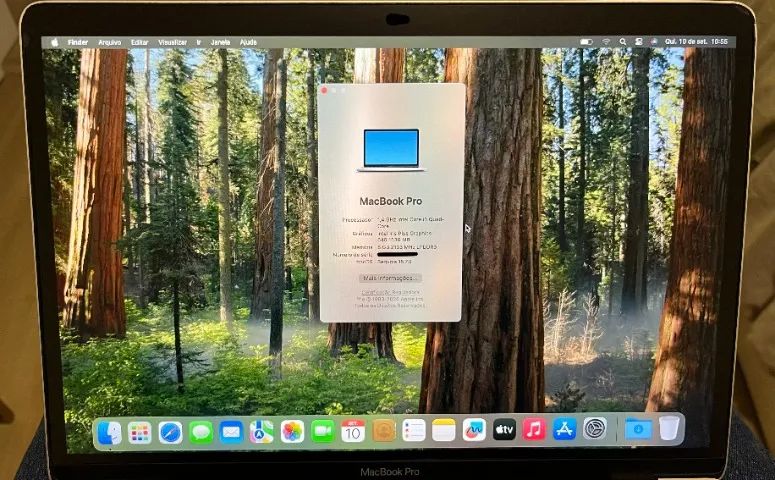Open the Apple menu
The width and height of the screenshot is (775, 480).
point(54,43)
